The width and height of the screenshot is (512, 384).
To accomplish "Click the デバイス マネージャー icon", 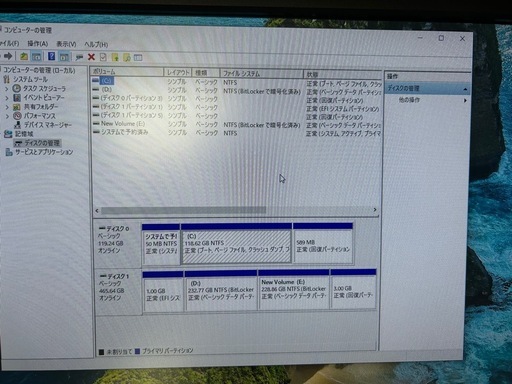I will coord(18,125).
